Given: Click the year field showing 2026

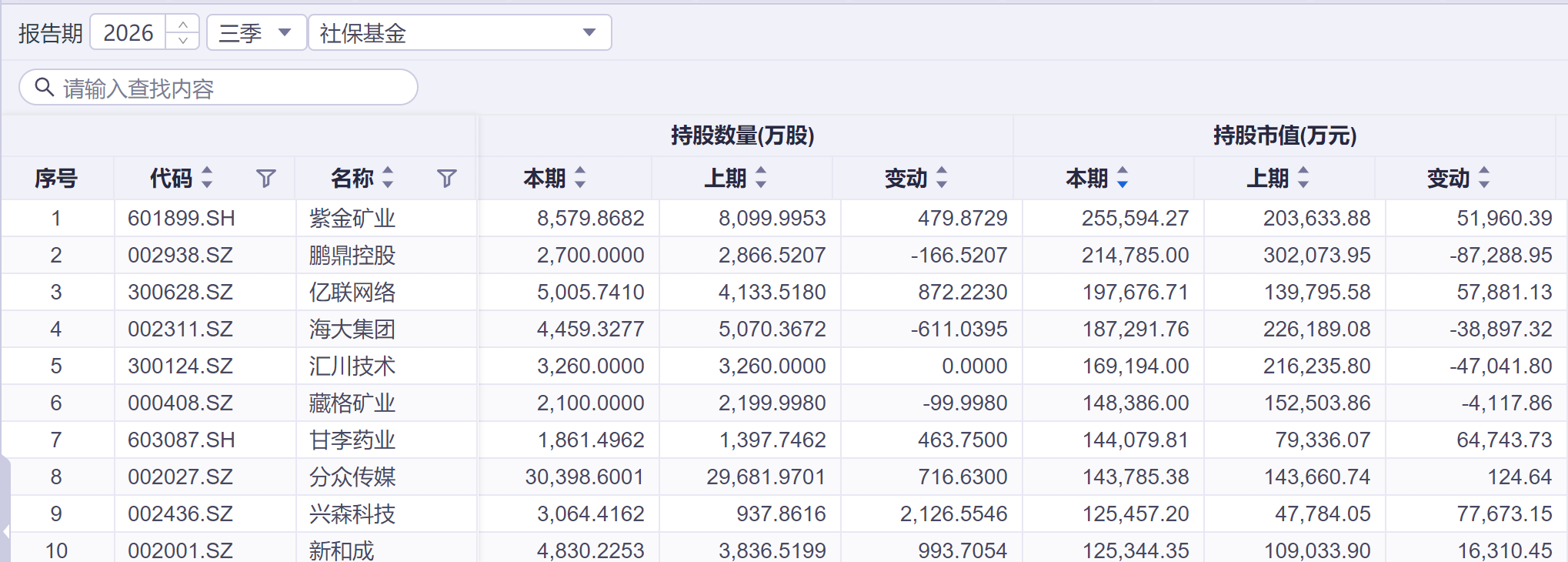Looking at the screenshot, I should coord(128,32).
